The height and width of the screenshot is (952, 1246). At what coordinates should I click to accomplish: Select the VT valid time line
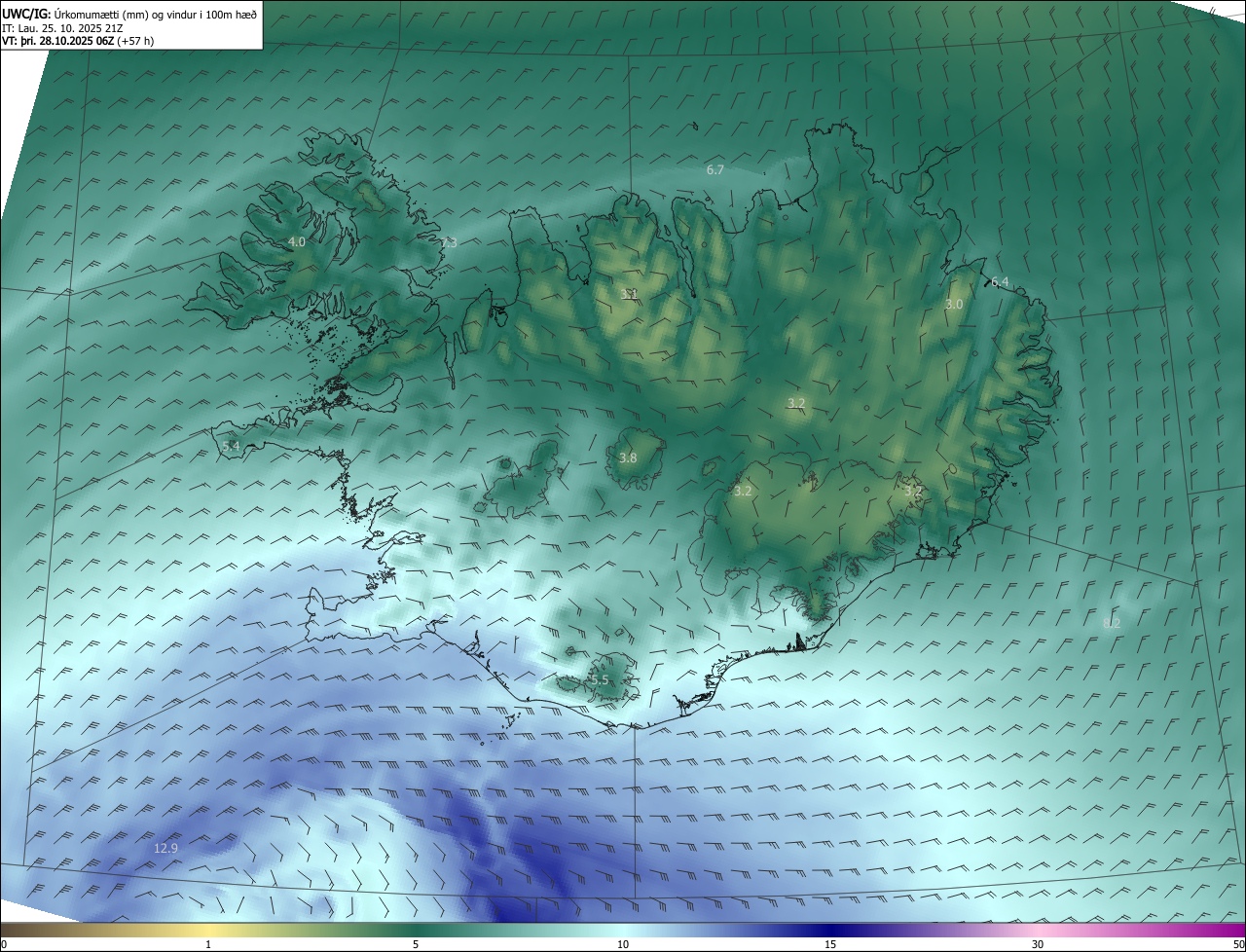pyautogui.click(x=77, y=41)
